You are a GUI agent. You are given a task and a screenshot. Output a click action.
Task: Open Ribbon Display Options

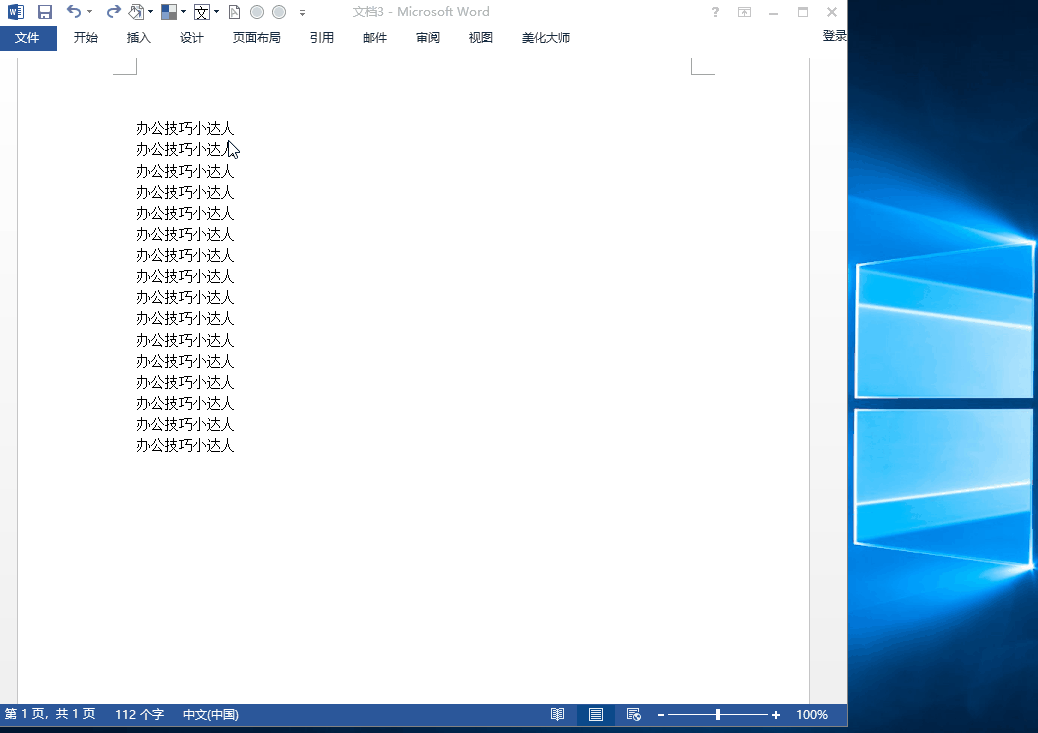pos(744,12)
